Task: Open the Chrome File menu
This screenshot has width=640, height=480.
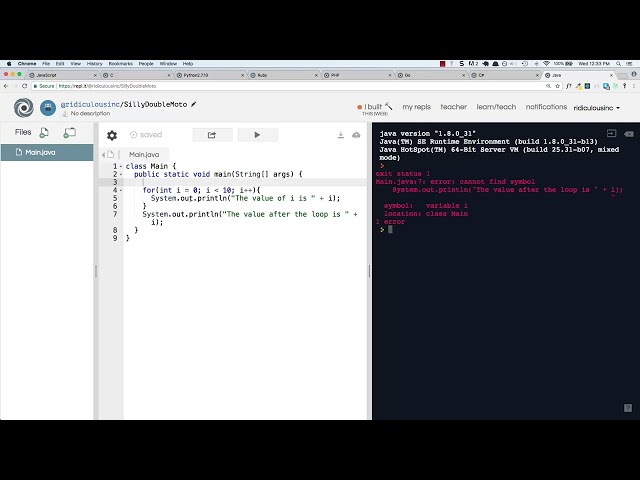Action: tap(46, 64)
